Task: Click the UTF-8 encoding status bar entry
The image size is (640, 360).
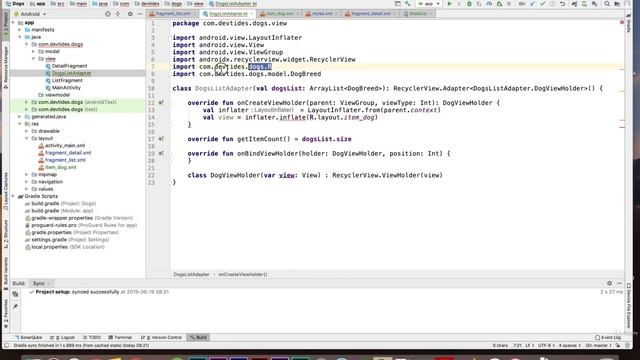Action: [x=545, y=346]
